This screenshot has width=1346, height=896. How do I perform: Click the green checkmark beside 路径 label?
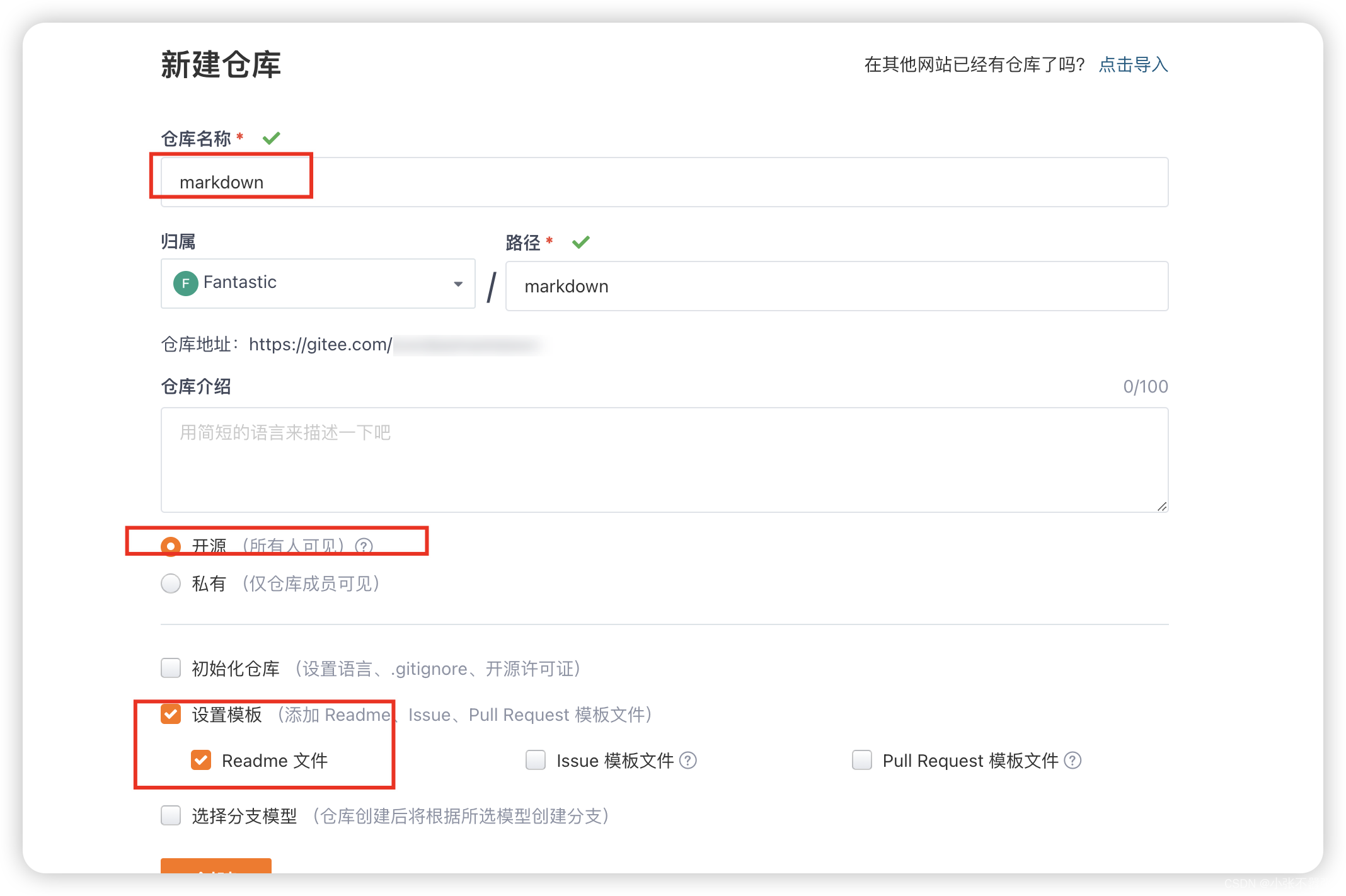(x=580, y=242)
